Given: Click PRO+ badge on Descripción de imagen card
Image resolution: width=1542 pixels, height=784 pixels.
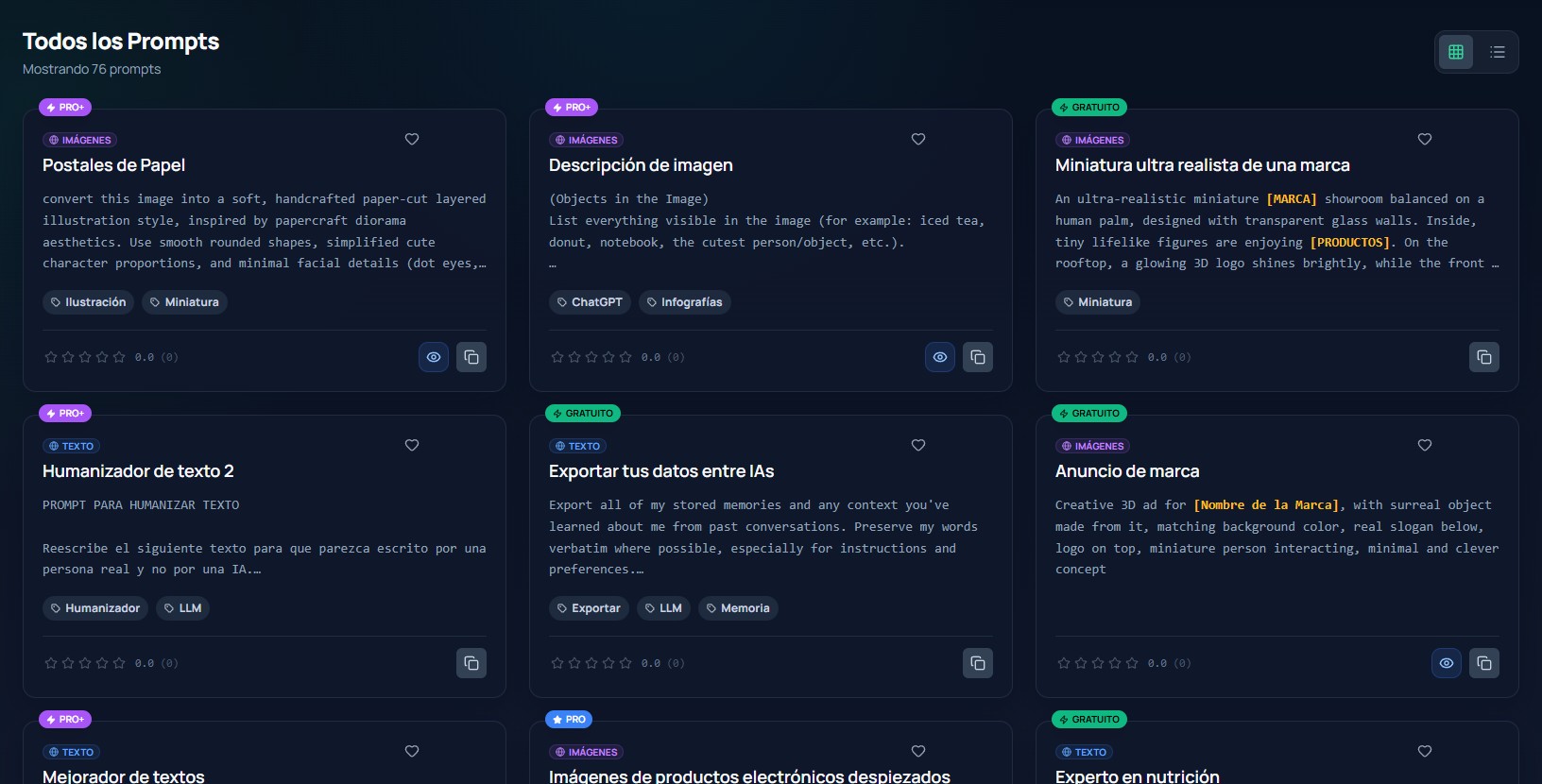Looking at the screenshot, I should click(572, 108).
